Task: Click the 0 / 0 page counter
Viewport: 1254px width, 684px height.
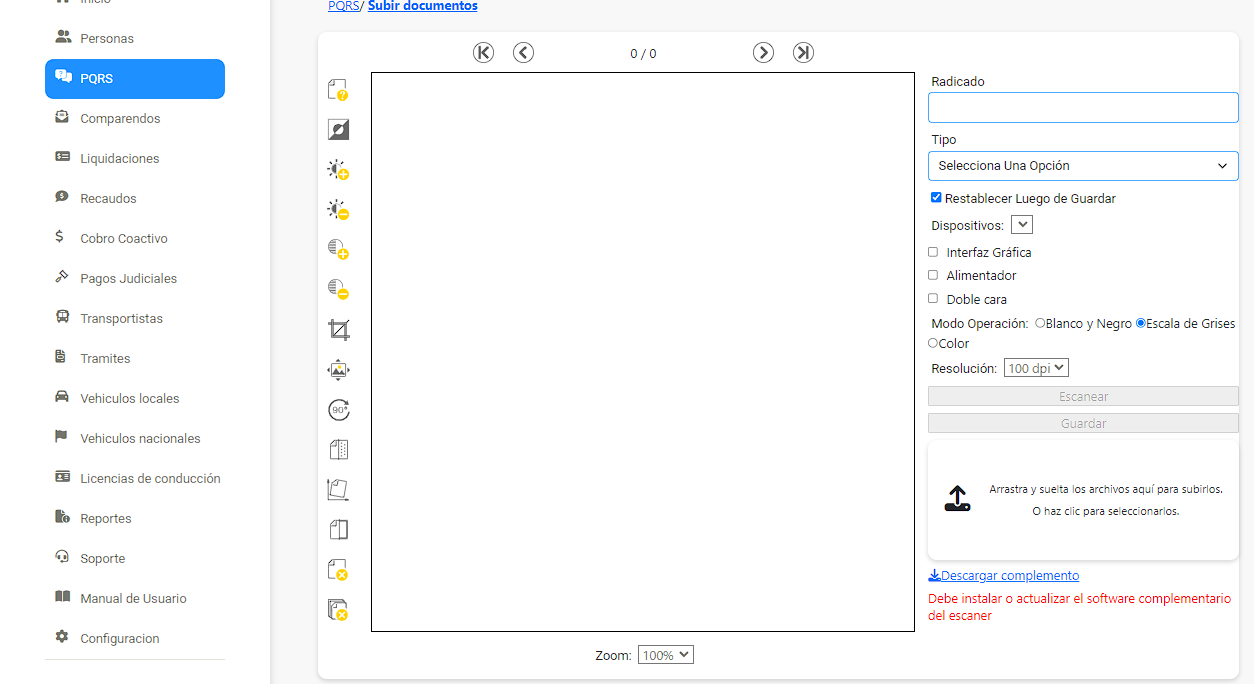Action: tap(643, 54)
